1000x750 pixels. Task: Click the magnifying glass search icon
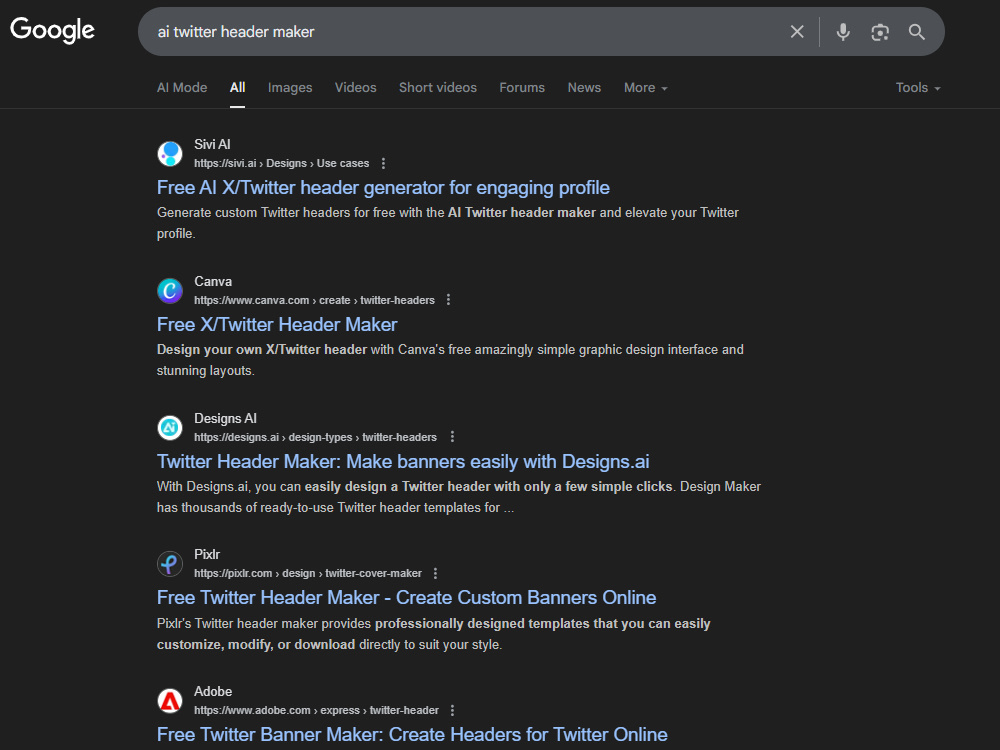click(916, 32)
